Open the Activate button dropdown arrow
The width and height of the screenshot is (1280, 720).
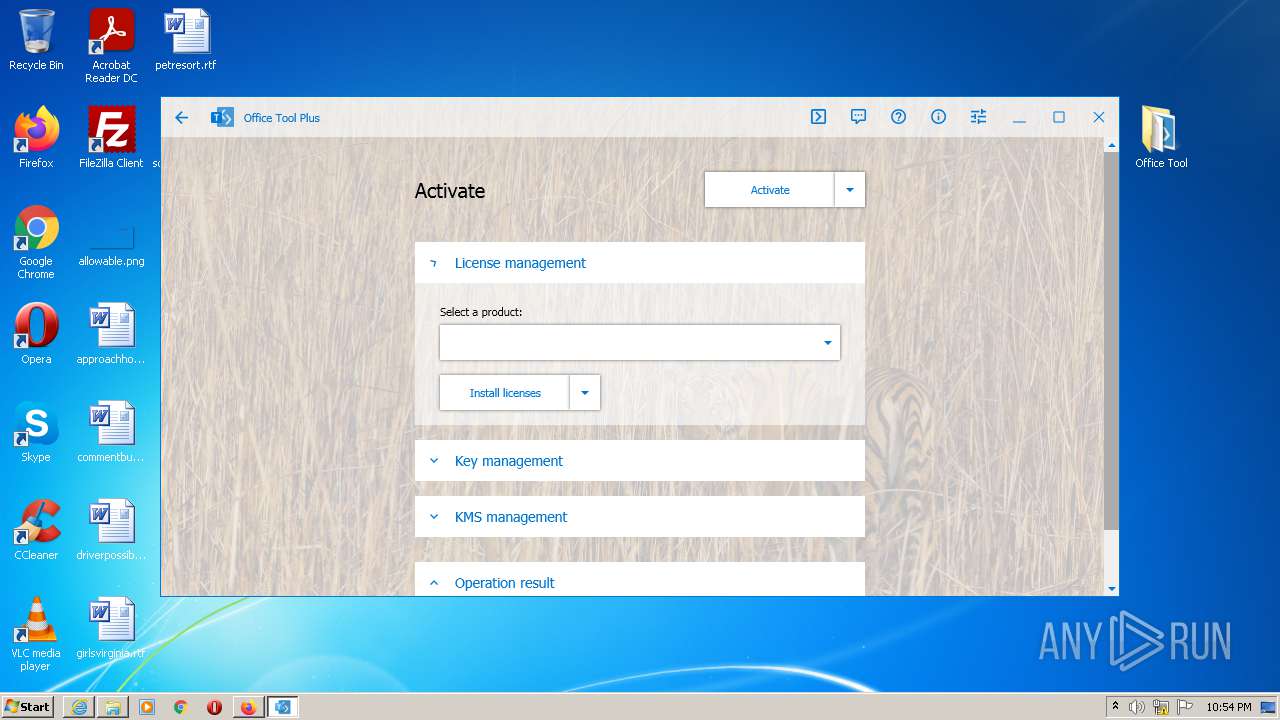tap(850, 190)
